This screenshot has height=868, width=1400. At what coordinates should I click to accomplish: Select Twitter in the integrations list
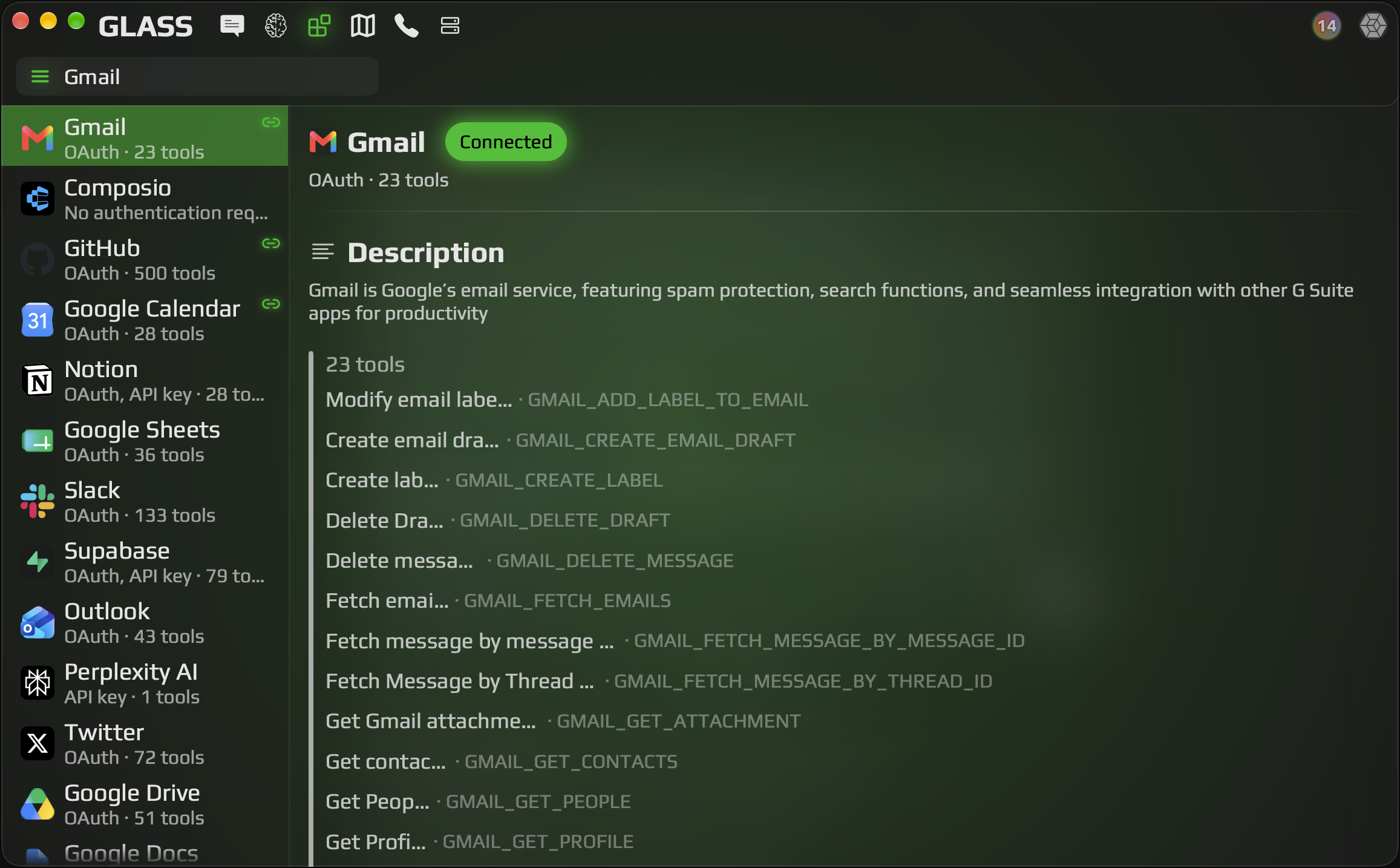145,744
